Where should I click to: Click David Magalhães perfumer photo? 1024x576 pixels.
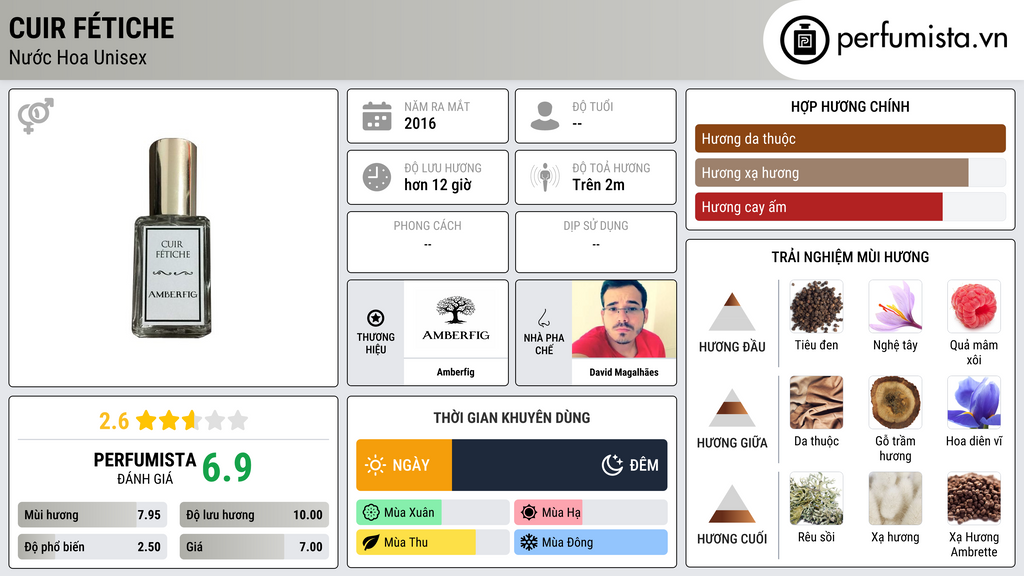point(624,319)
